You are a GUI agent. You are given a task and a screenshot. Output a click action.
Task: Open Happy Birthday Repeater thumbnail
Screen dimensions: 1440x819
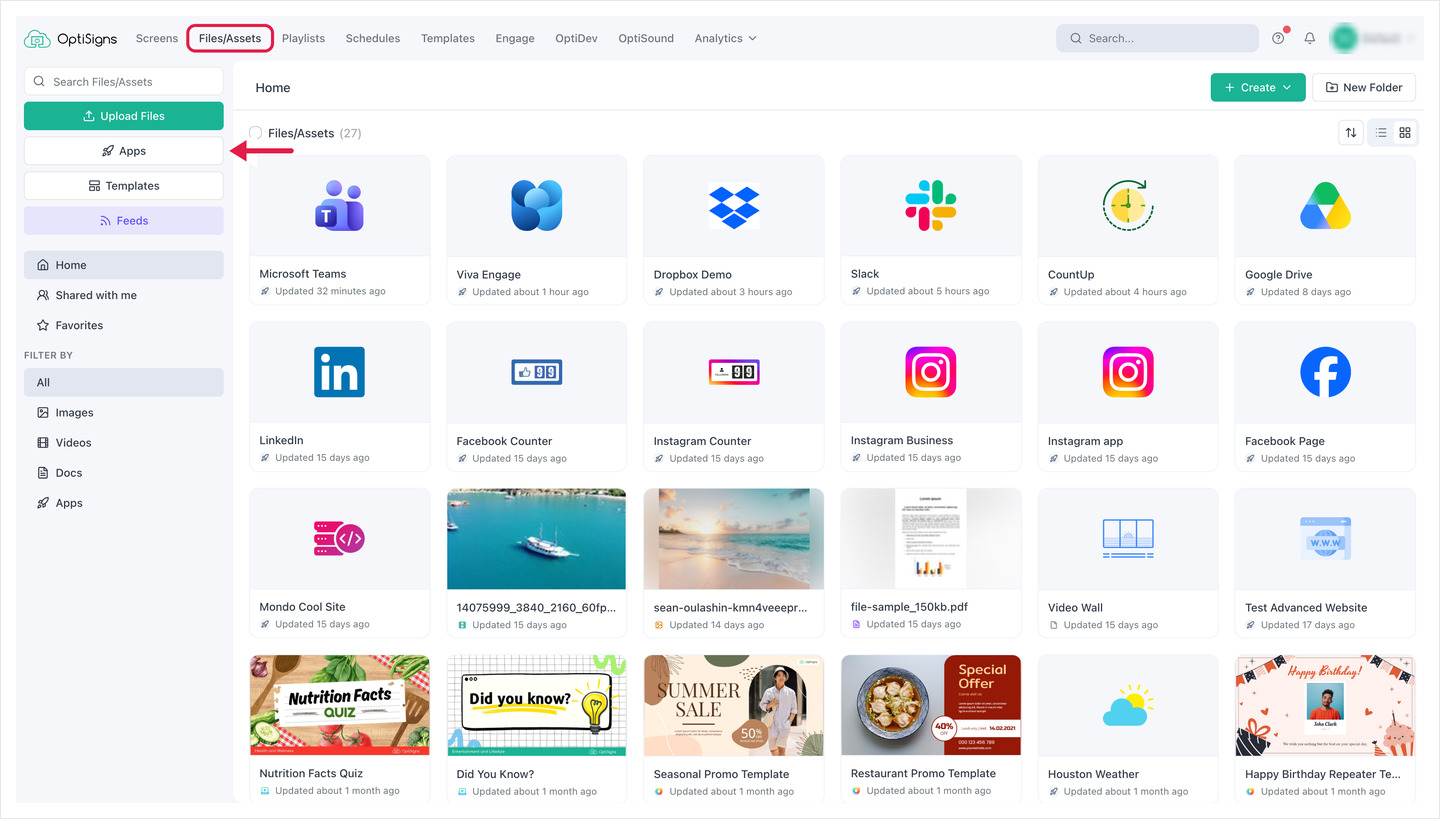pos(1325,705)
